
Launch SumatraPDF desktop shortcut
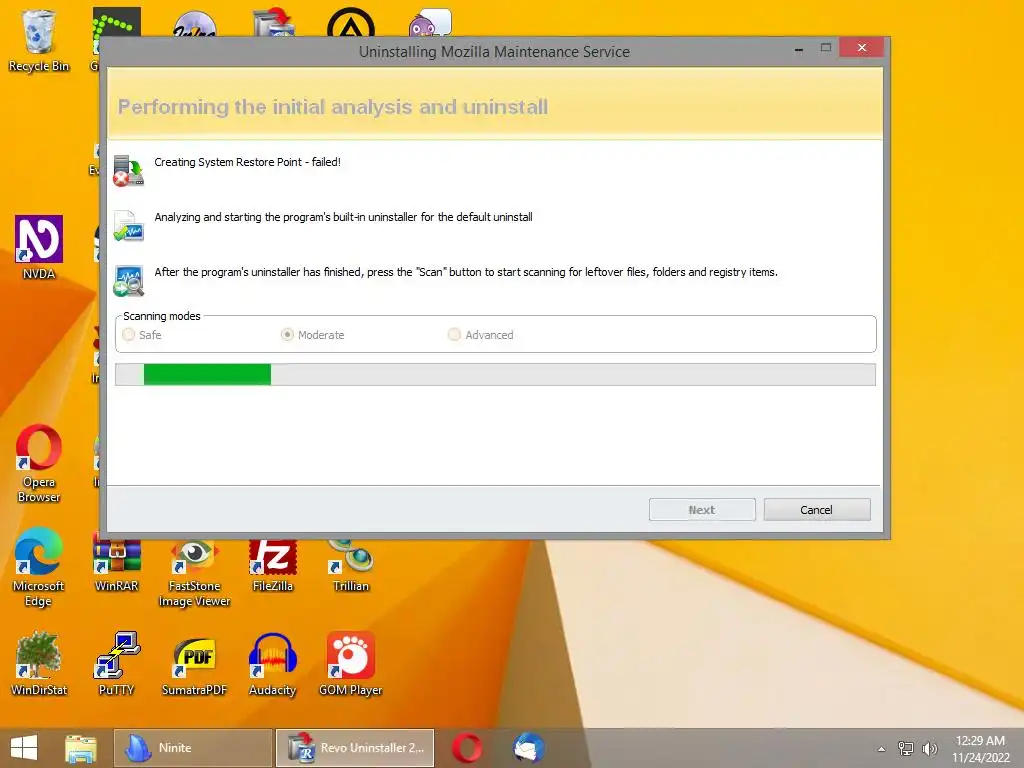[x=195, y=664]
